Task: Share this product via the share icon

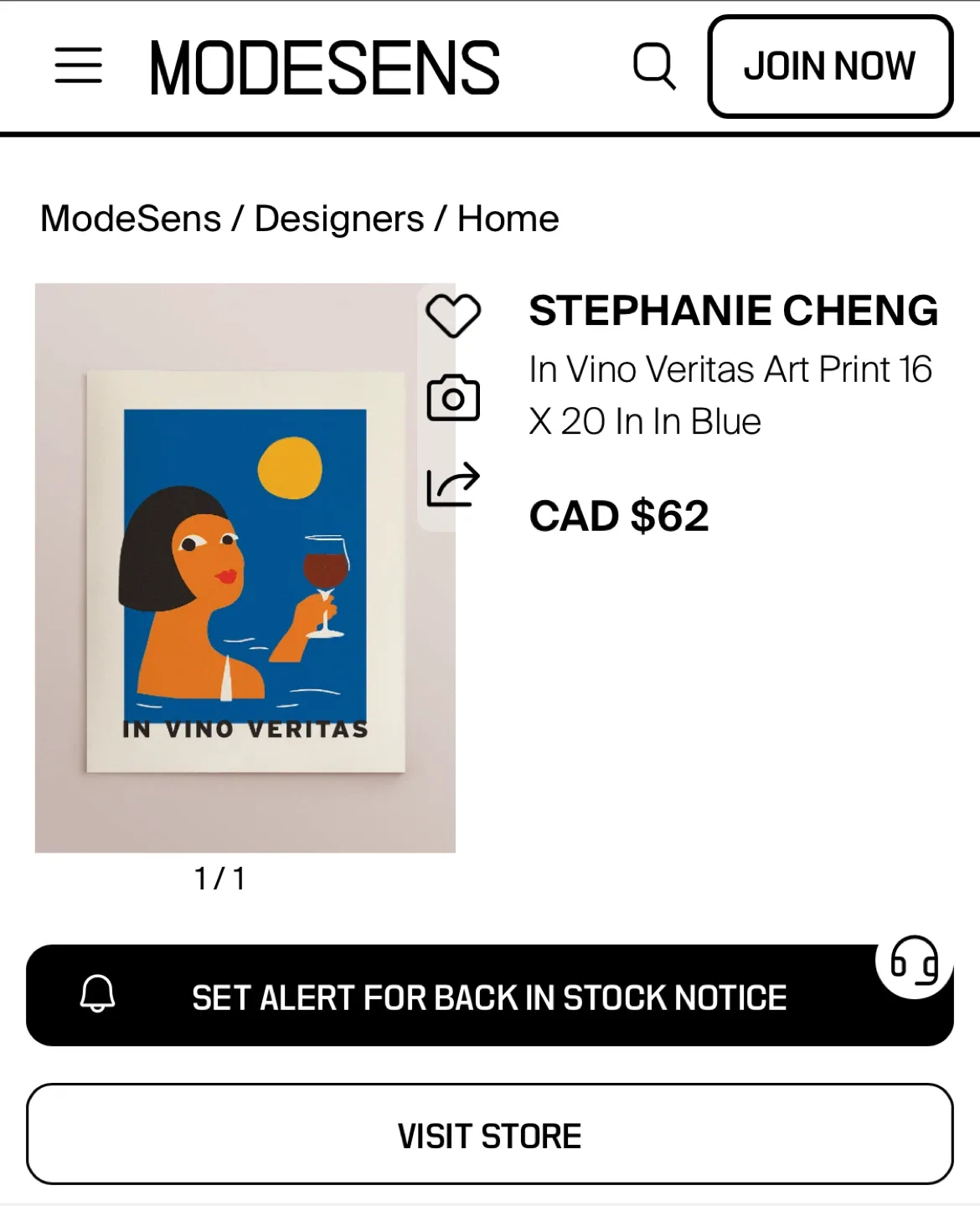Action: pyautogui.click(x=453, y=482)
